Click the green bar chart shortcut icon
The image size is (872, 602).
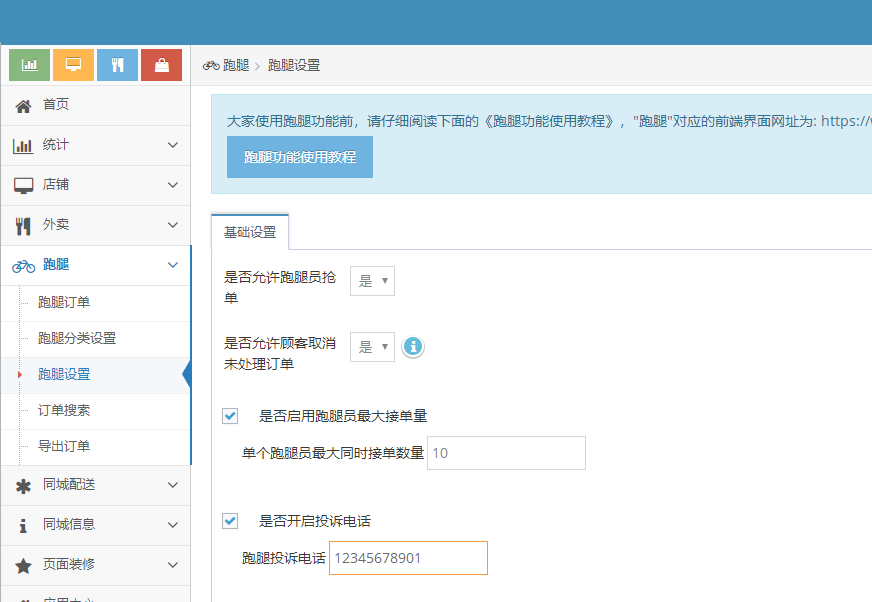[x=29, y=65]
